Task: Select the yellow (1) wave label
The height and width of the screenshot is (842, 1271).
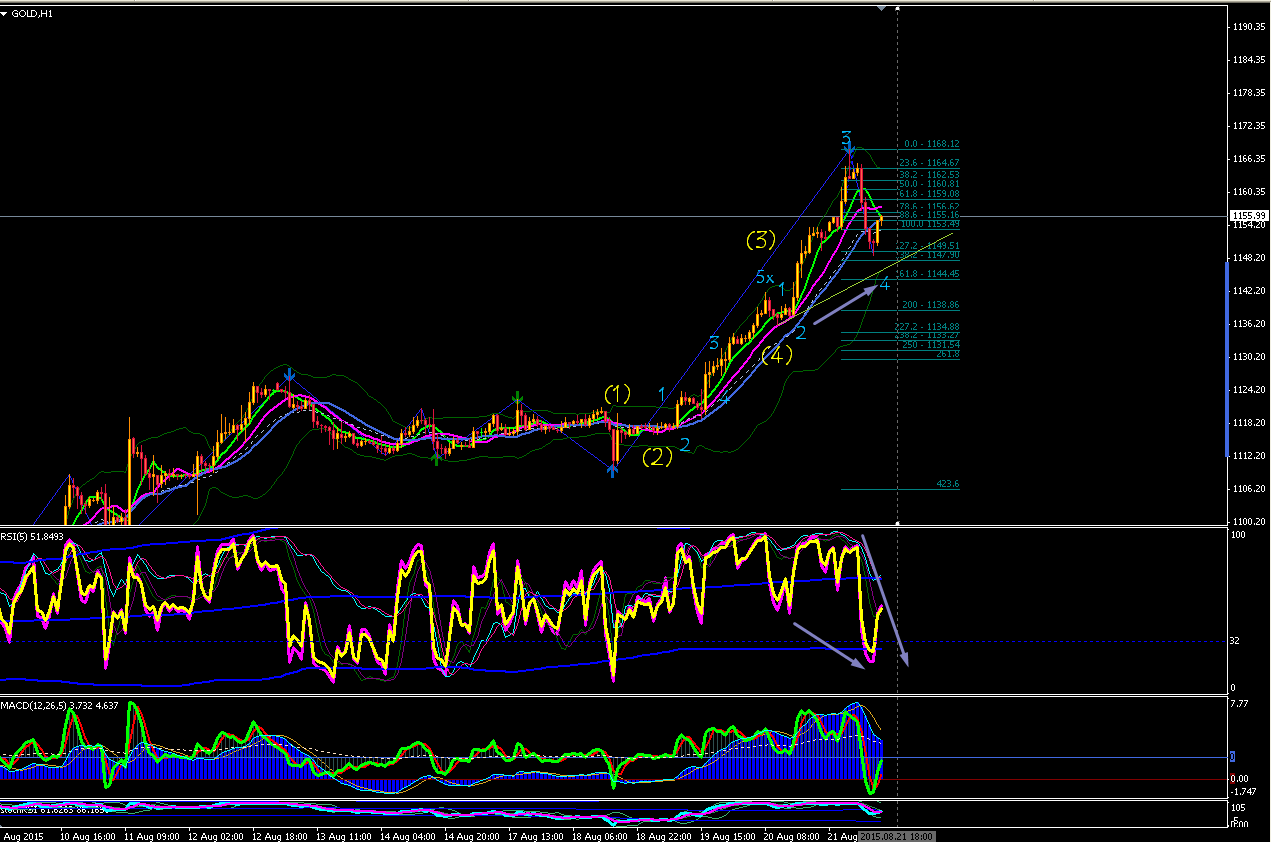Action: (617, 394)
